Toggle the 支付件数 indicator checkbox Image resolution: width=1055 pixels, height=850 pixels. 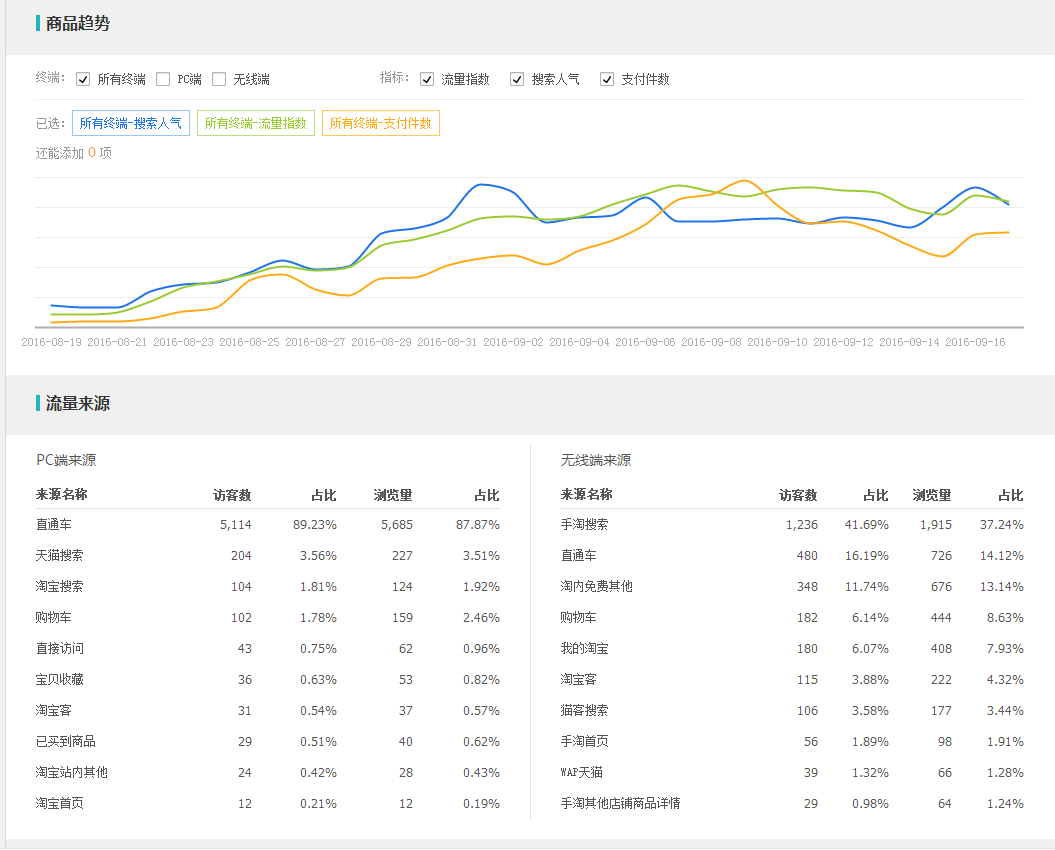click(x=607, y=79)
